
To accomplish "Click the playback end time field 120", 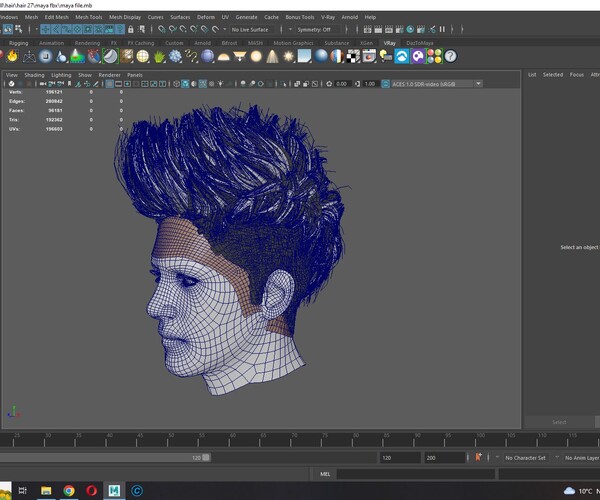I will [400, 458].
